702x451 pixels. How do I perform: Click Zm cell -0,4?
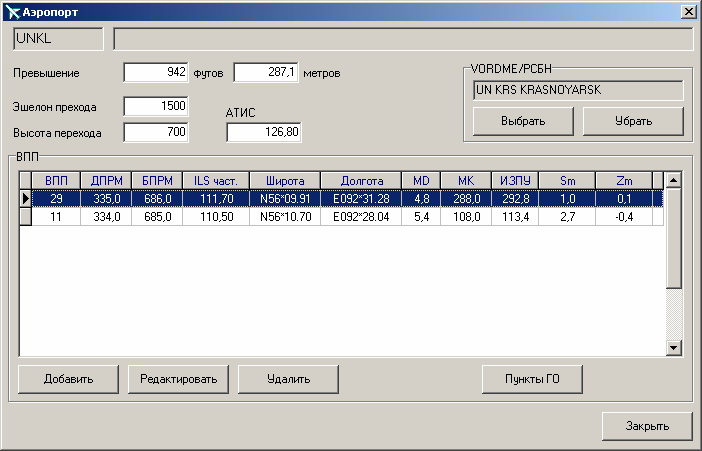click(x=624, y=217)
